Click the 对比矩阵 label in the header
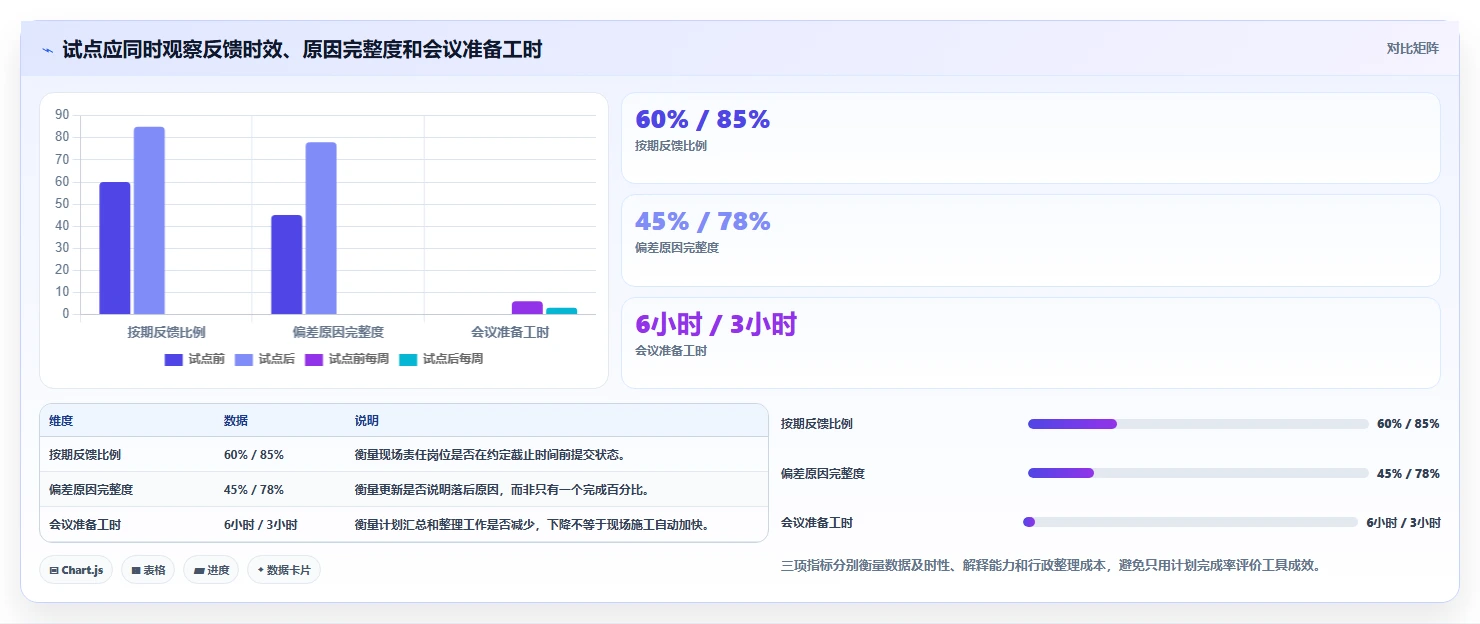Viewport: 1480px width, 624px height. [1413, 48]
